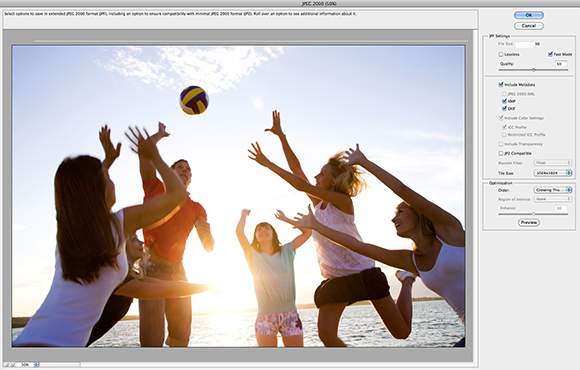
Task: Click the Quality value field
Action: point(561,64)
